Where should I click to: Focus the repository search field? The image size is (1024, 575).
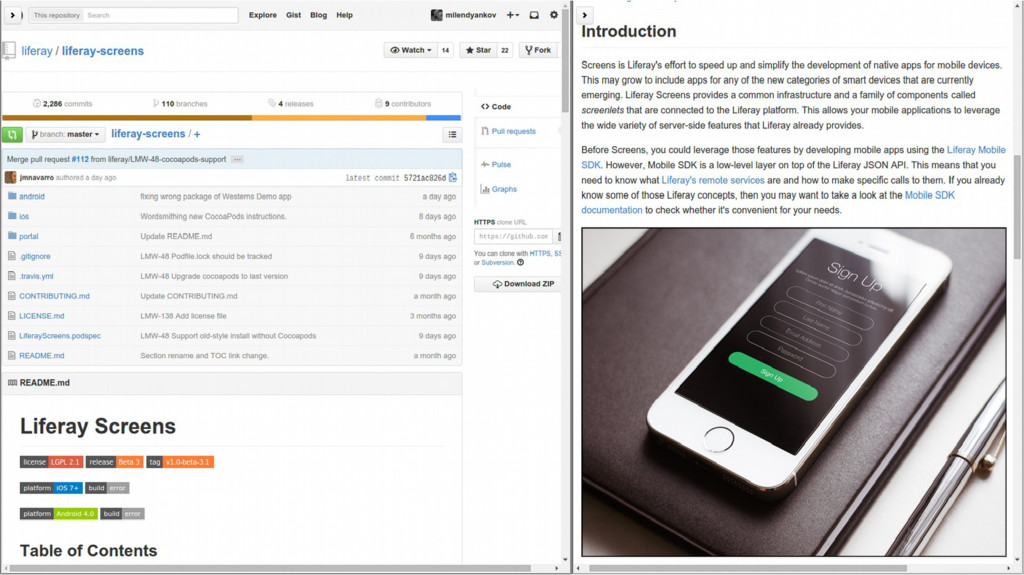click(x=160, y=15)
